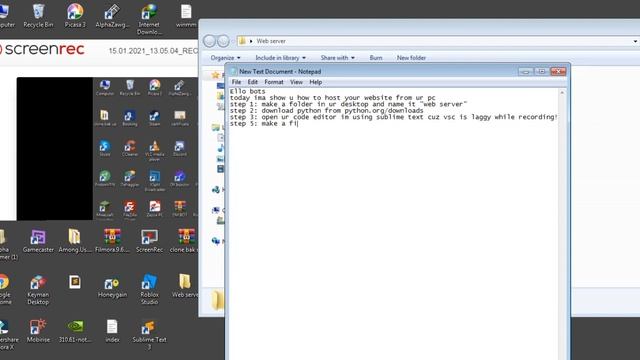Launch ScreenRec from the desktop
This screenshot has height=360, width=640.
click(149, 241)
